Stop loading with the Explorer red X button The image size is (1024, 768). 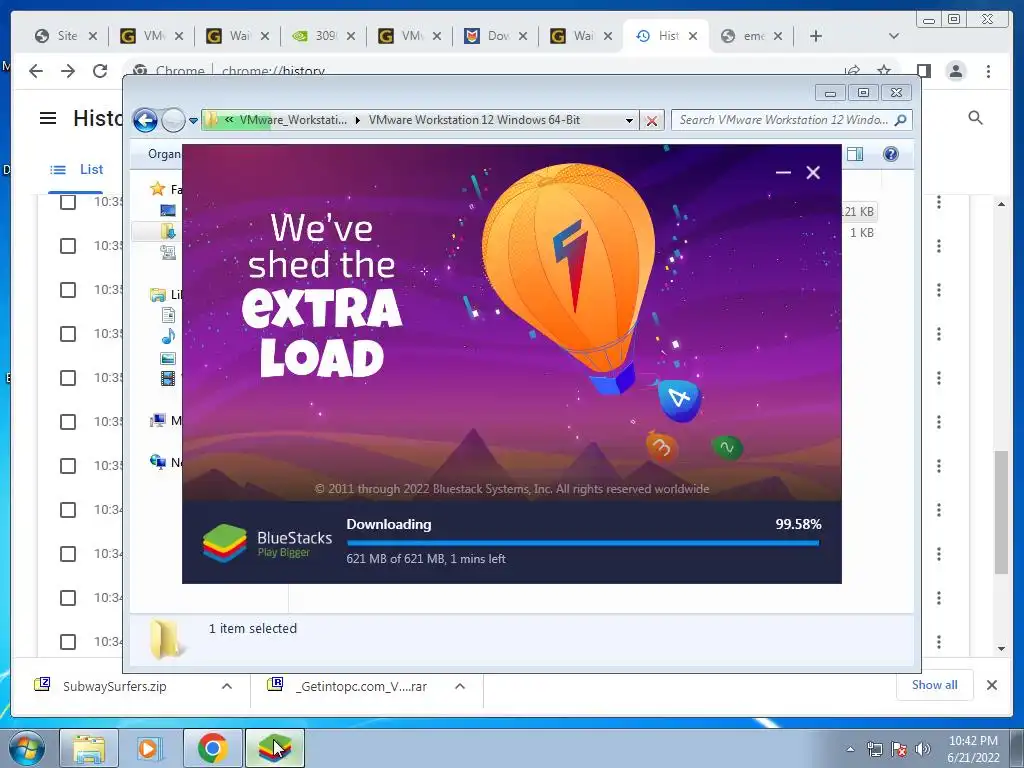pos(652,121)
